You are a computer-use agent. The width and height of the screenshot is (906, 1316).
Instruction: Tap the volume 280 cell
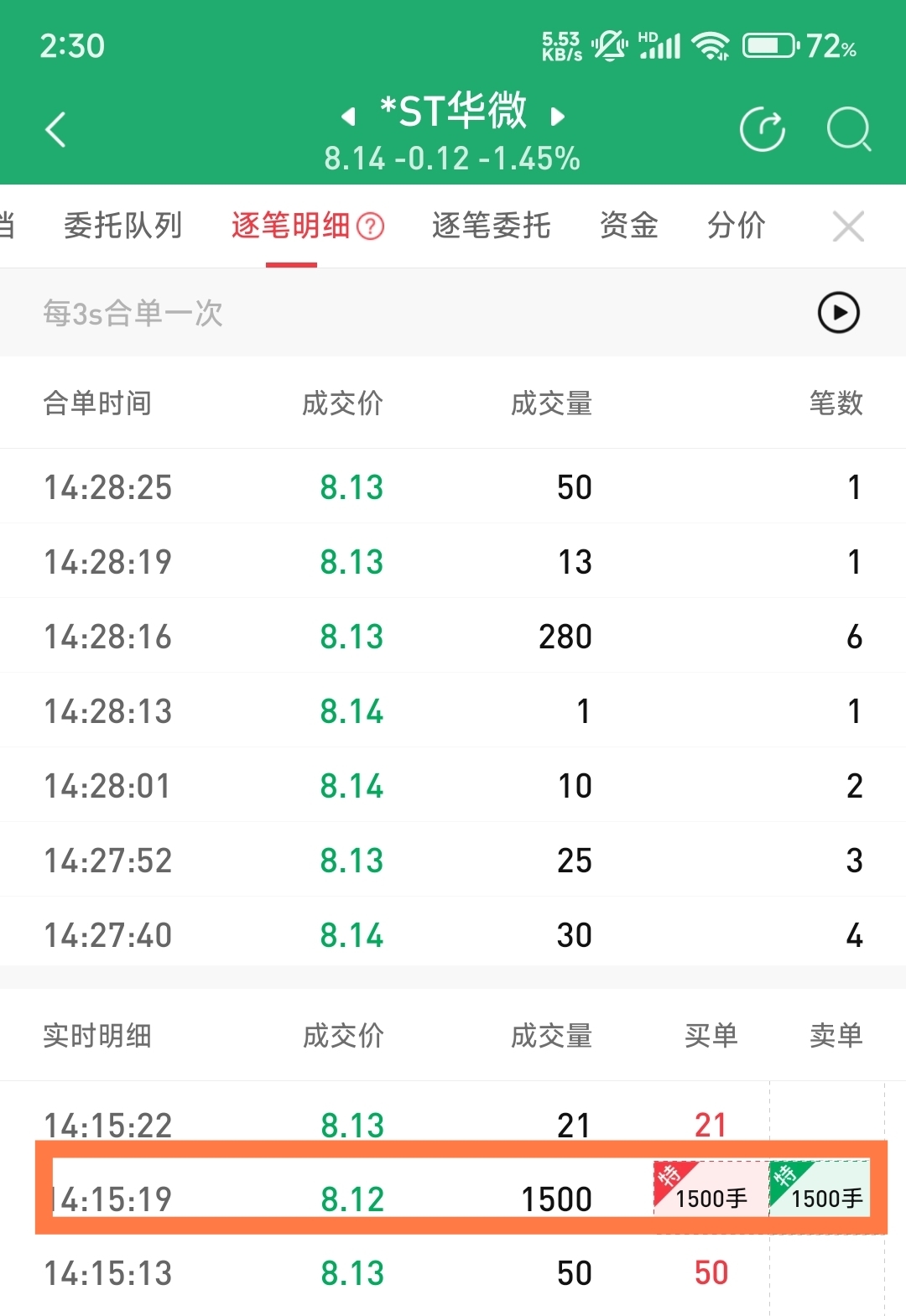(x=565, y=637)
